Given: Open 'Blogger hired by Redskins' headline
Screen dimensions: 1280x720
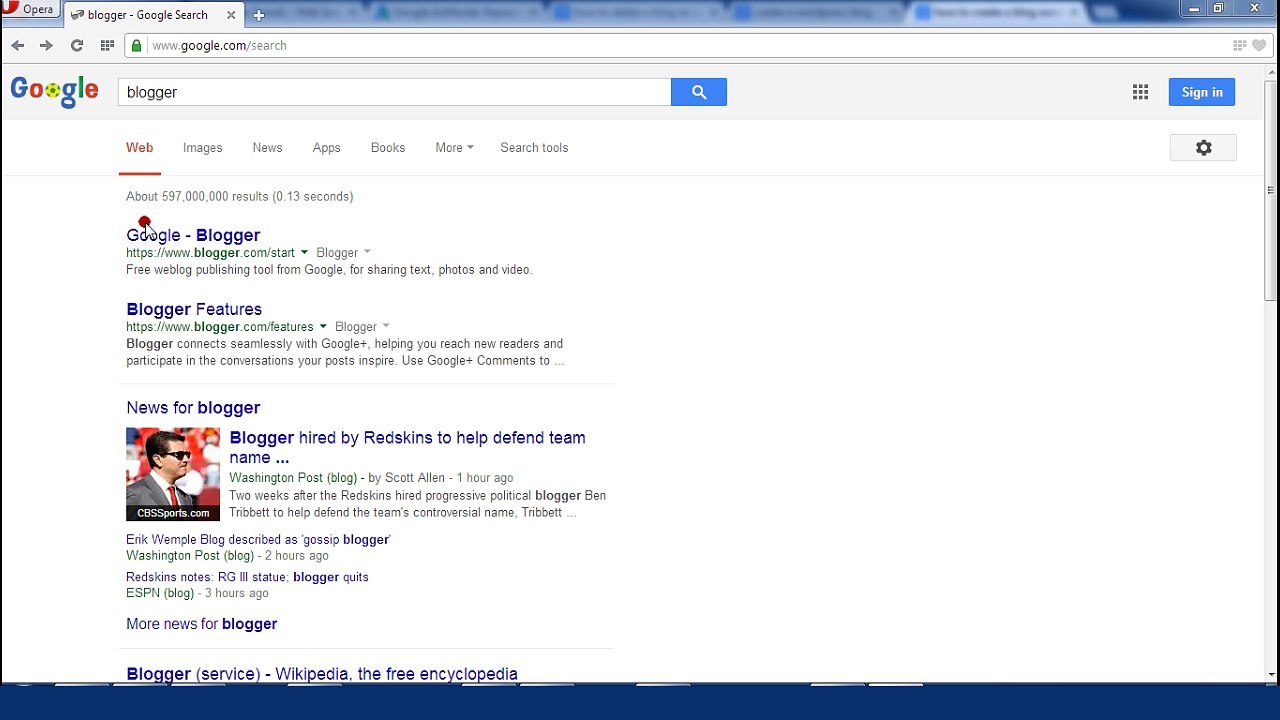Looking at the screenshot, I should (x=407, y=447).
